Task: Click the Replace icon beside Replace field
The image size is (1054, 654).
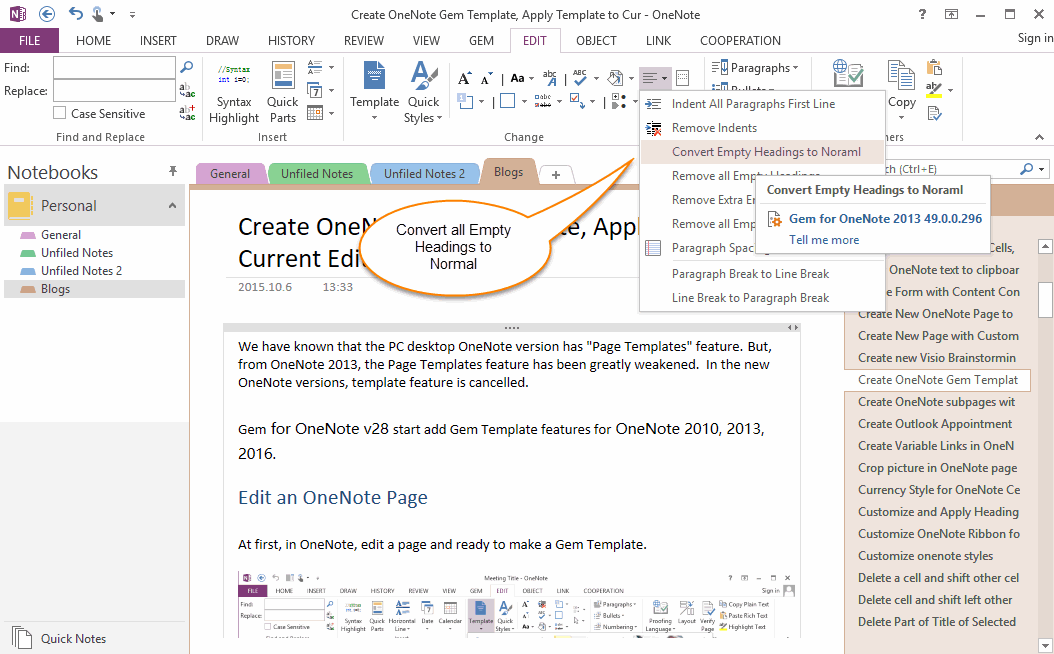Action: (x=187, y=90)
